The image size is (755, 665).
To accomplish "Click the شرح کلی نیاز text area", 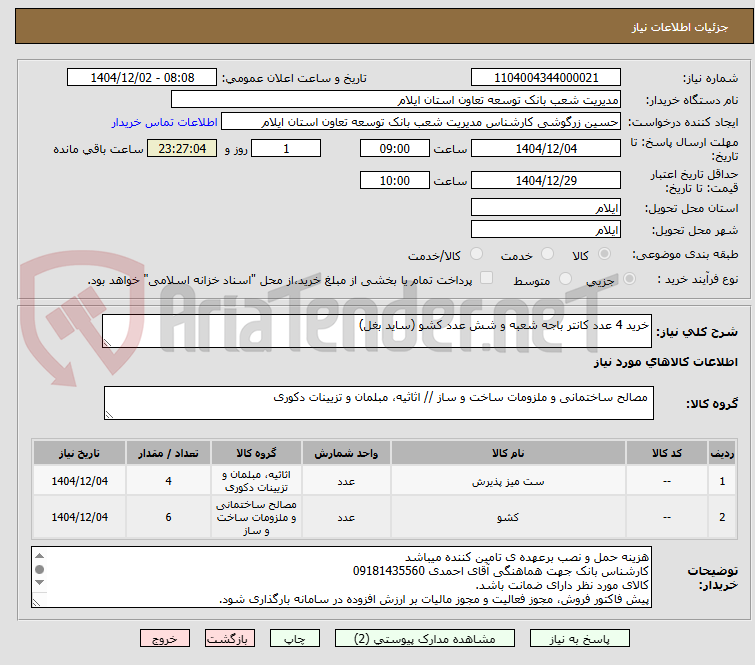I will point(377,331).
